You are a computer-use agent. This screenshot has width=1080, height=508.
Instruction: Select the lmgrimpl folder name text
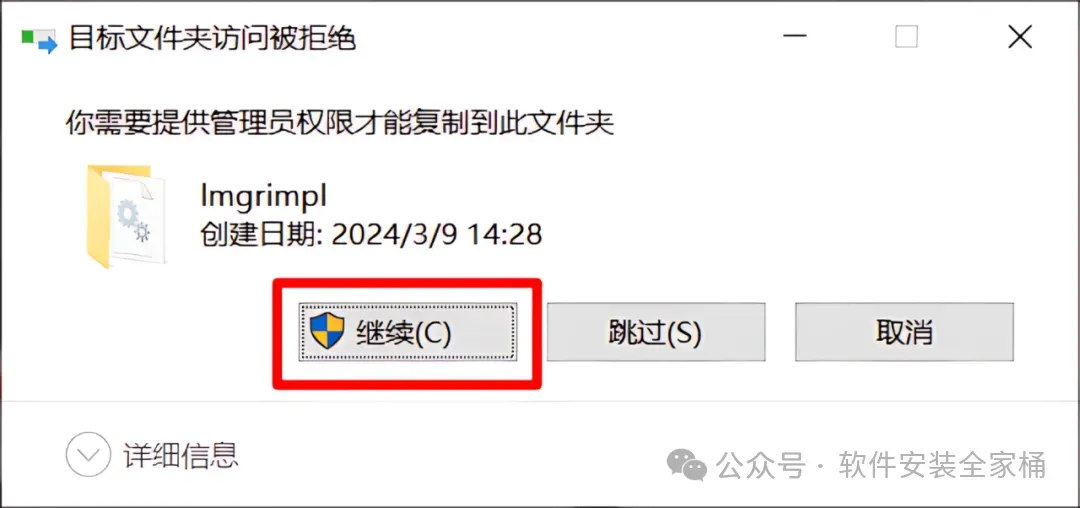262,197
